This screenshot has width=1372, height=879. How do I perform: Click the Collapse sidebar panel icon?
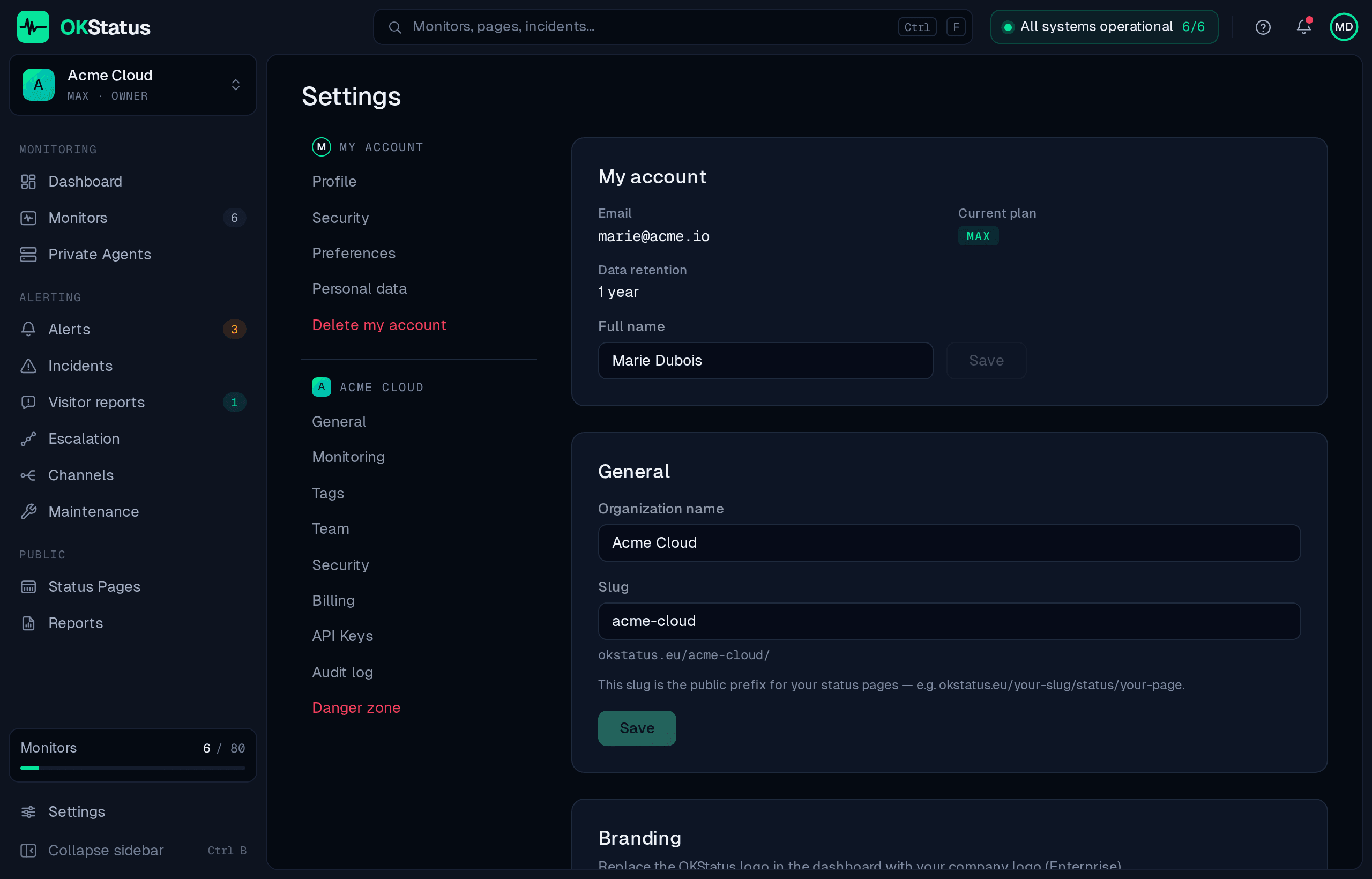(28, 851)
